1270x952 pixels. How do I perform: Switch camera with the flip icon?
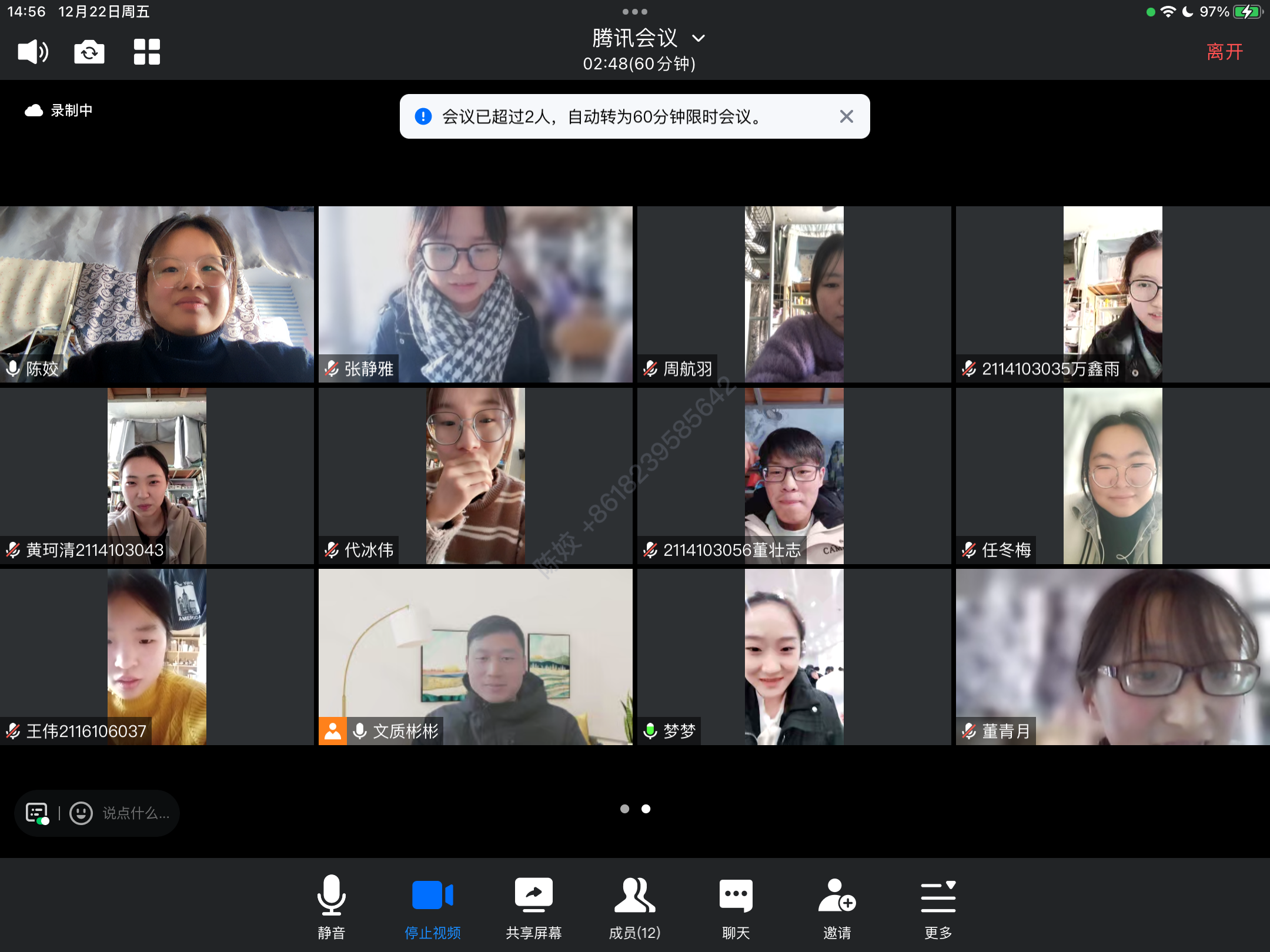click(89, 52)
